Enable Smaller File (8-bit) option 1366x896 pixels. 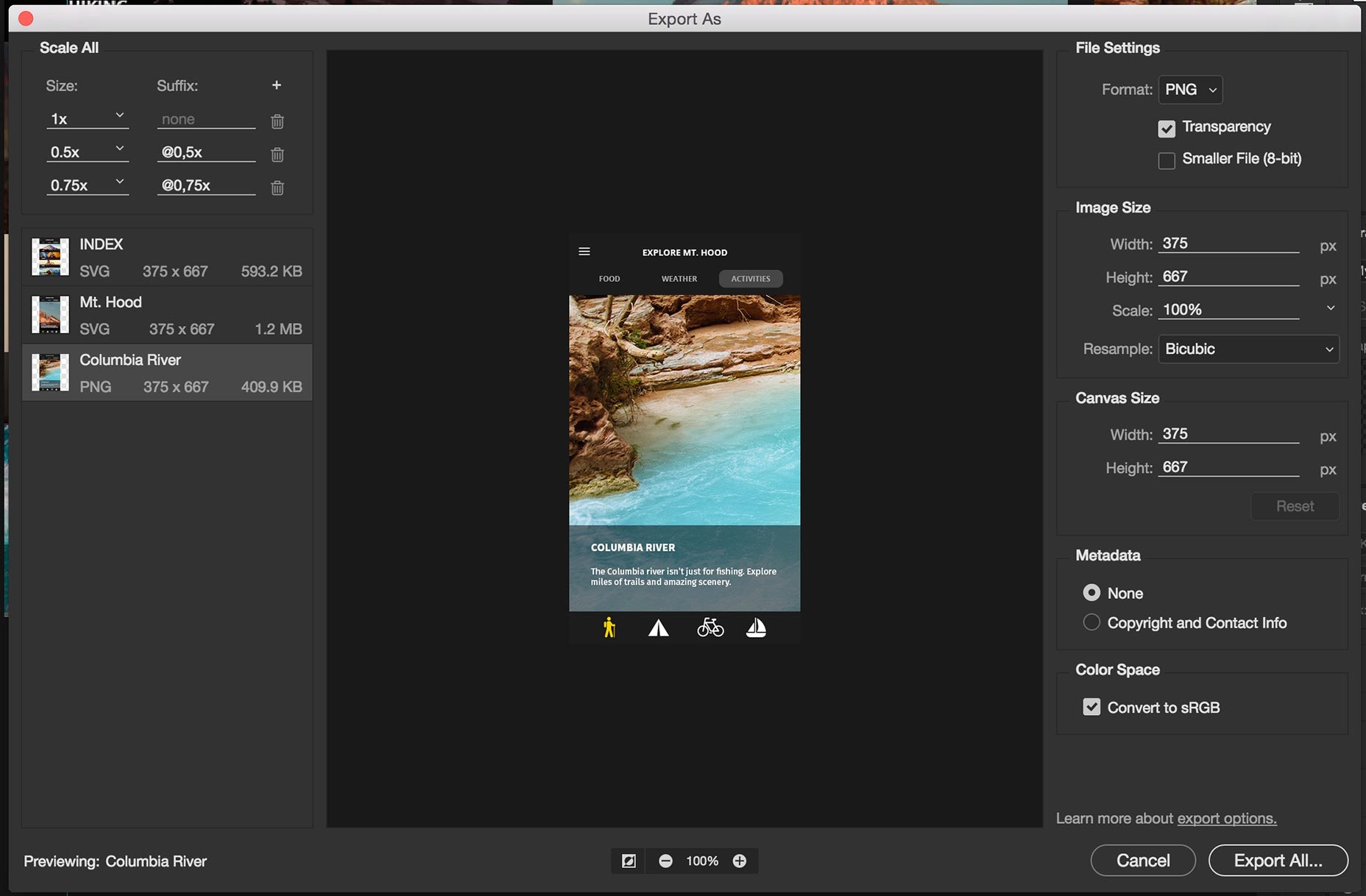1167,160
